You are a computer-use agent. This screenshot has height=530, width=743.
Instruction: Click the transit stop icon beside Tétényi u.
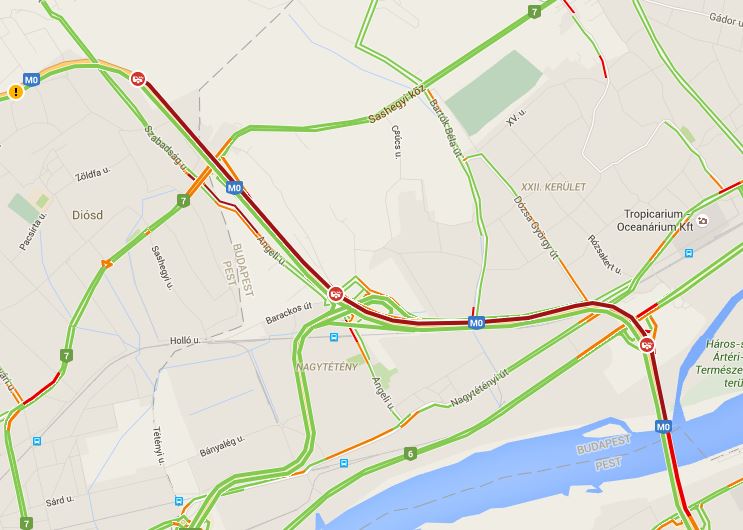tap(179, 501)
